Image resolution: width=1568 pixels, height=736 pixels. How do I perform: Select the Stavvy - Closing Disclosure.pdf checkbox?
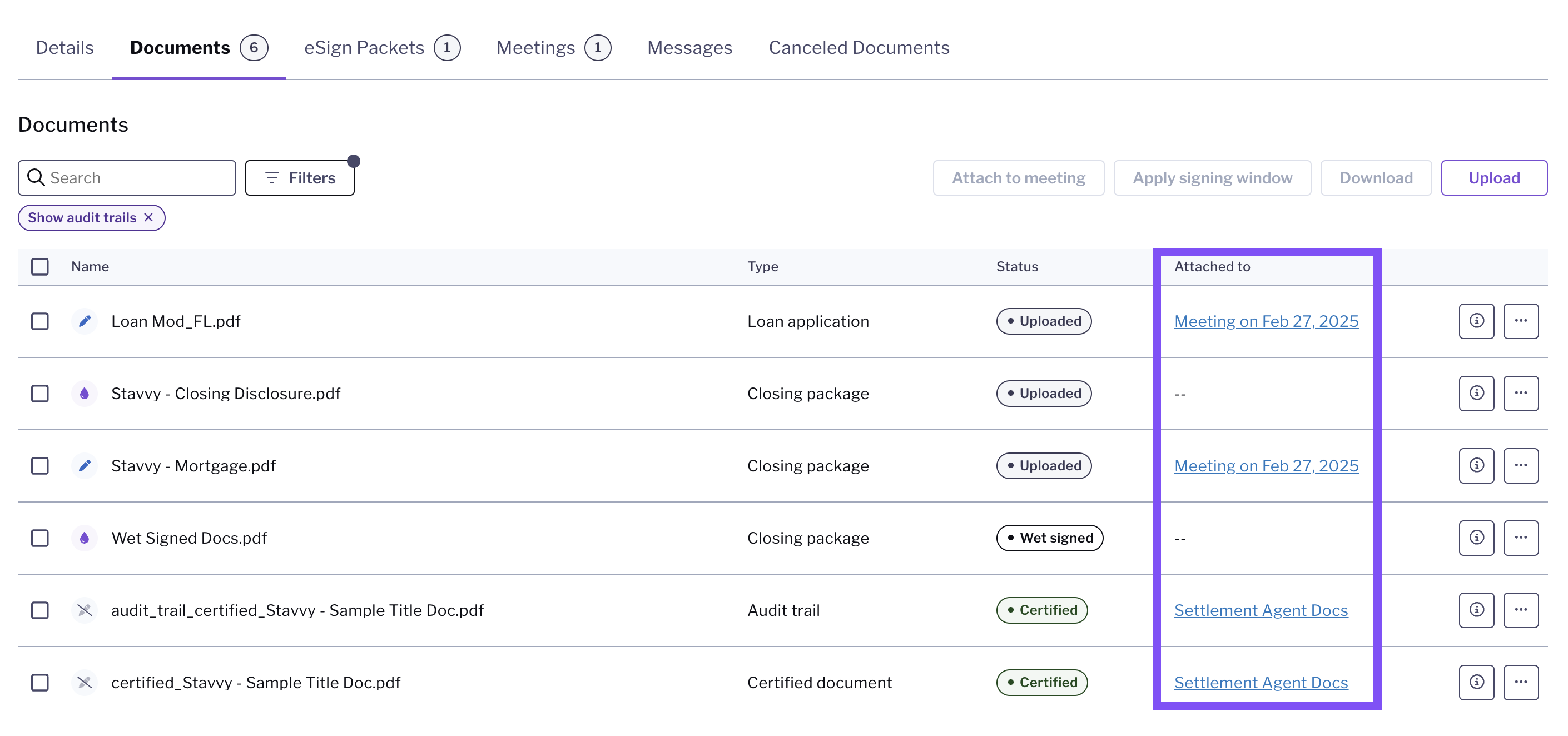pyautogui.click(x=39, y=393)
